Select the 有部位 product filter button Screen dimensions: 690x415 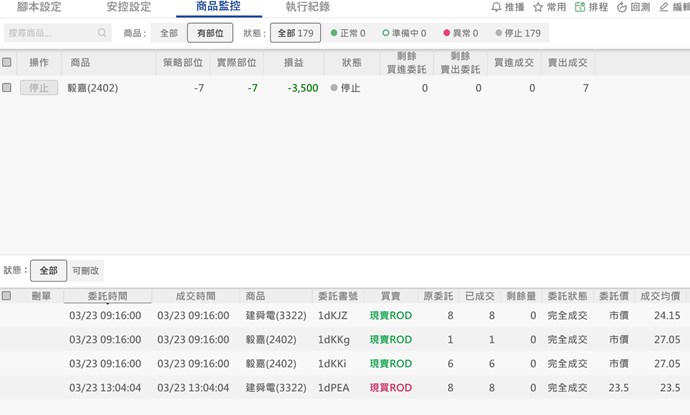210,33
